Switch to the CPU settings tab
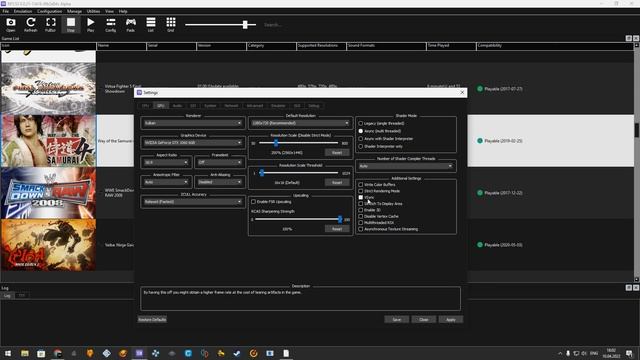This screenshot has height=360, width=640. pos(146,106)
